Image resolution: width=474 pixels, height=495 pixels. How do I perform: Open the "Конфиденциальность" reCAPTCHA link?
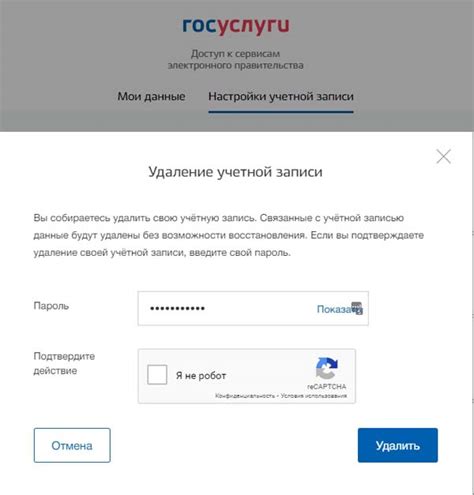[x=245, y=396]
